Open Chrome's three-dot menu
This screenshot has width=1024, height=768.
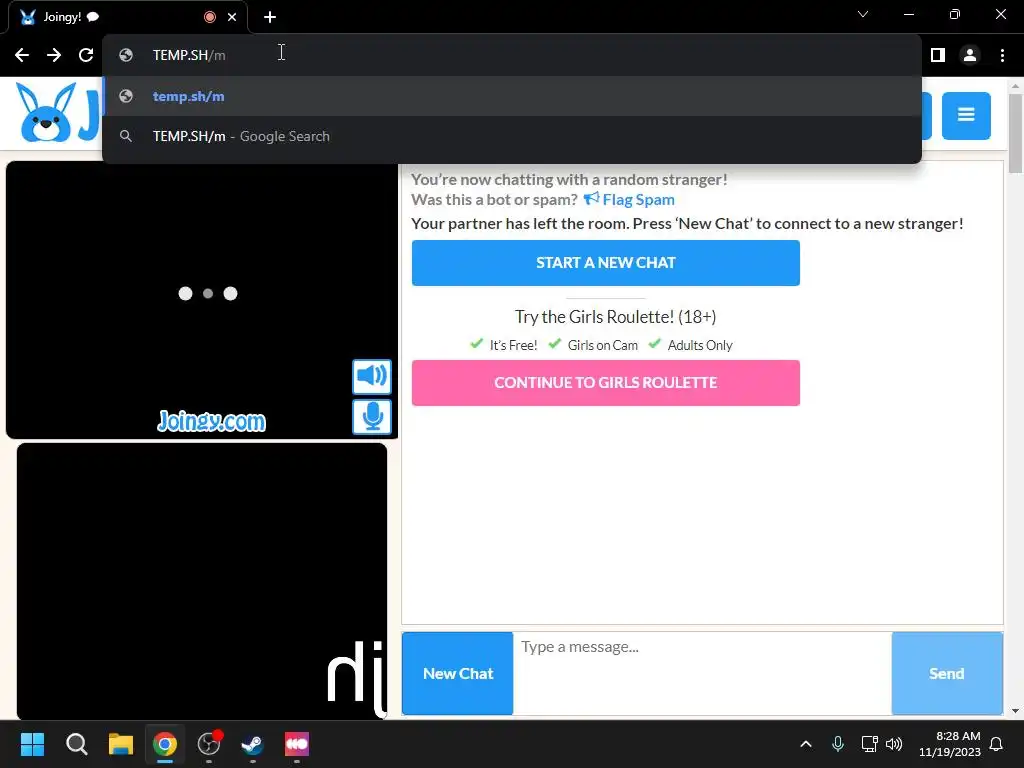click(1002, 55)
